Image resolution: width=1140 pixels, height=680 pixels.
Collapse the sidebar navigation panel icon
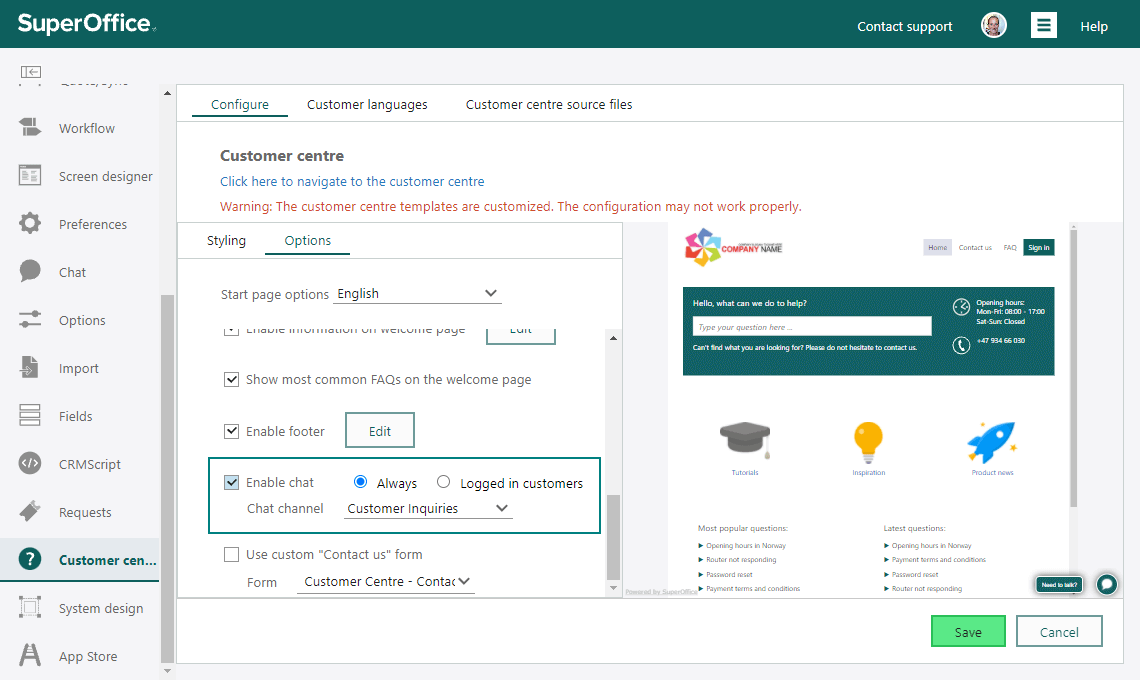31,71
